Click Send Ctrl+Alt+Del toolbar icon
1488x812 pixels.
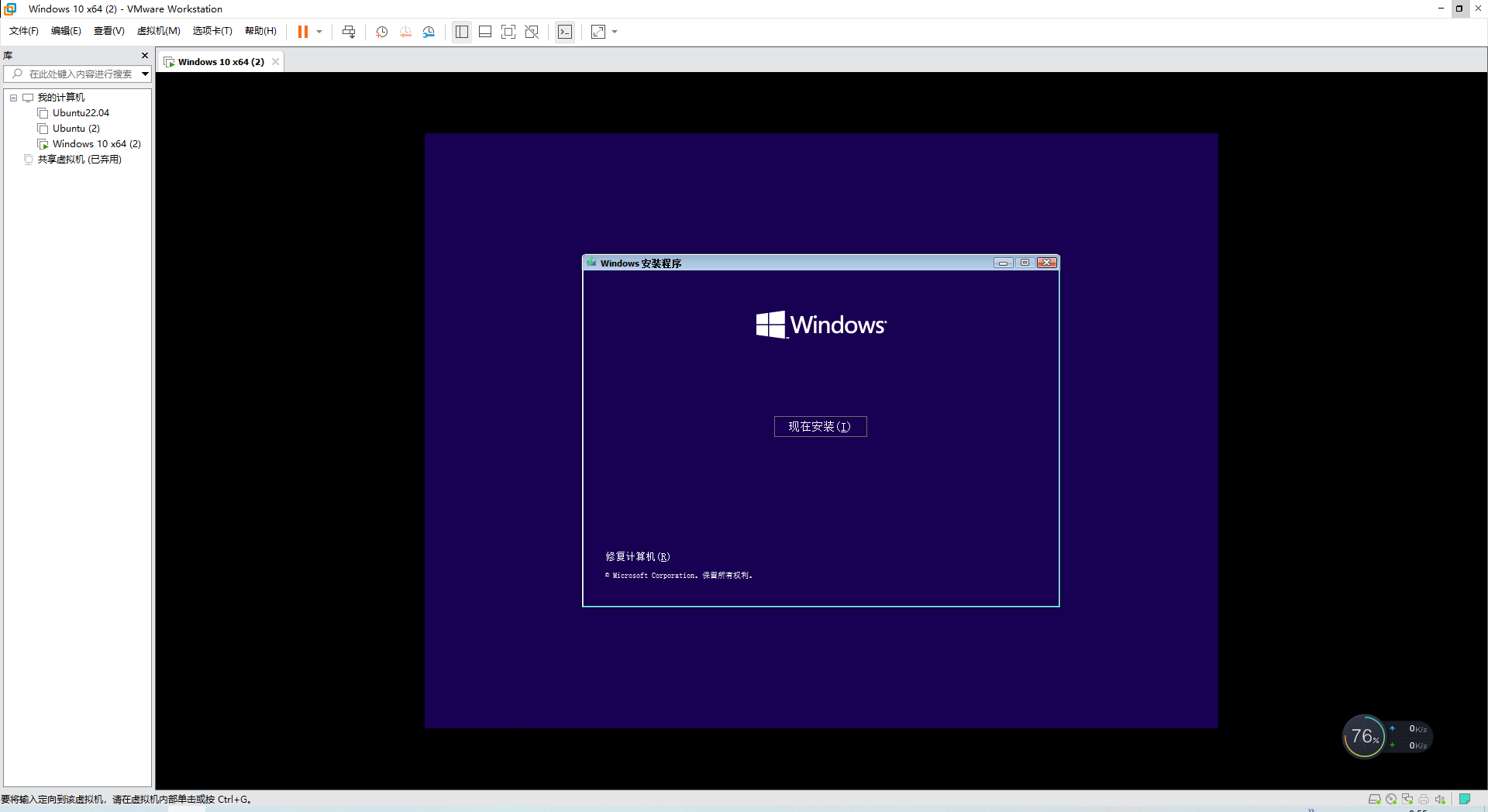[x=349, y=32]
